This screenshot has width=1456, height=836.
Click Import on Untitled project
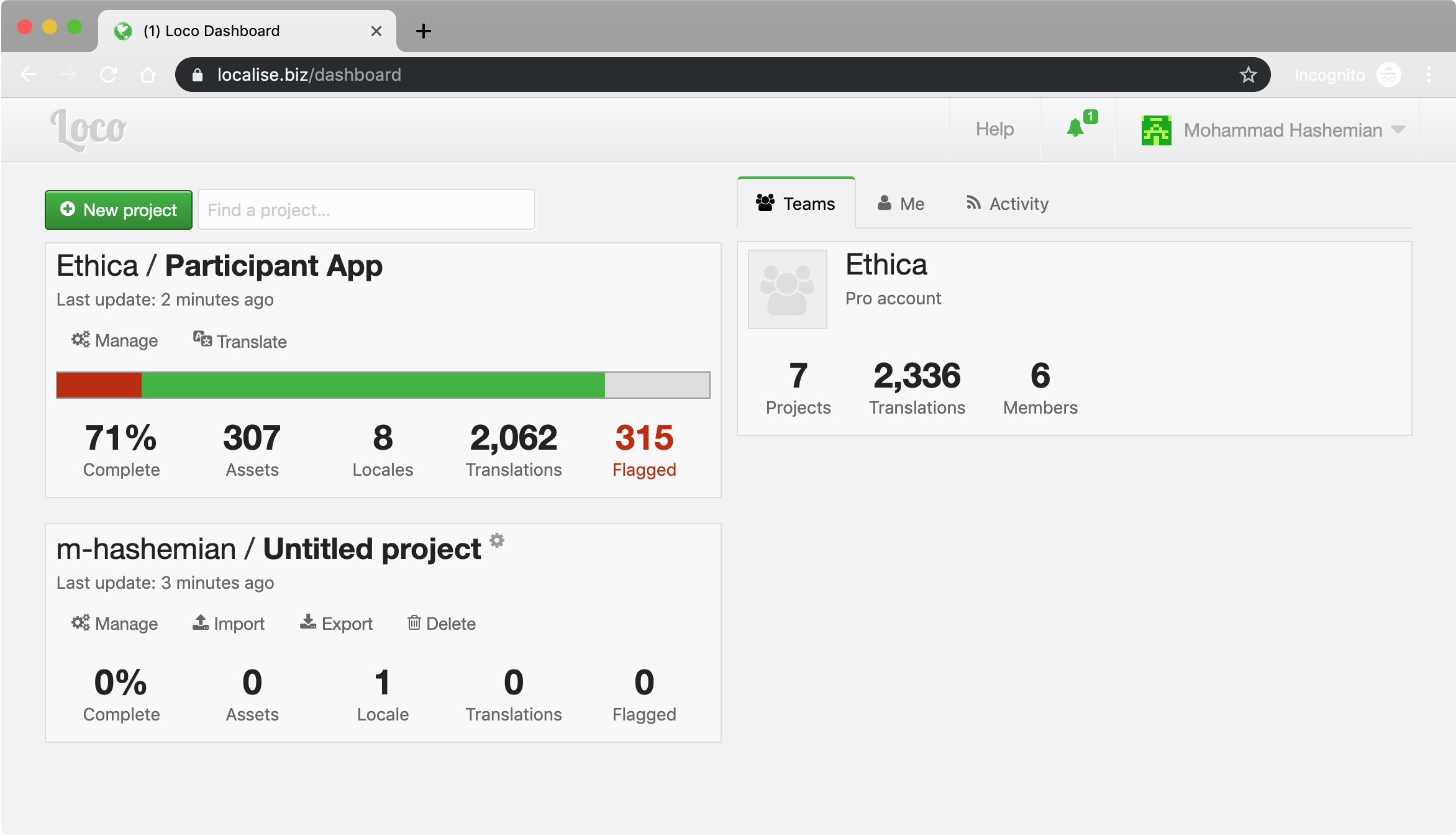coord(229,623)
